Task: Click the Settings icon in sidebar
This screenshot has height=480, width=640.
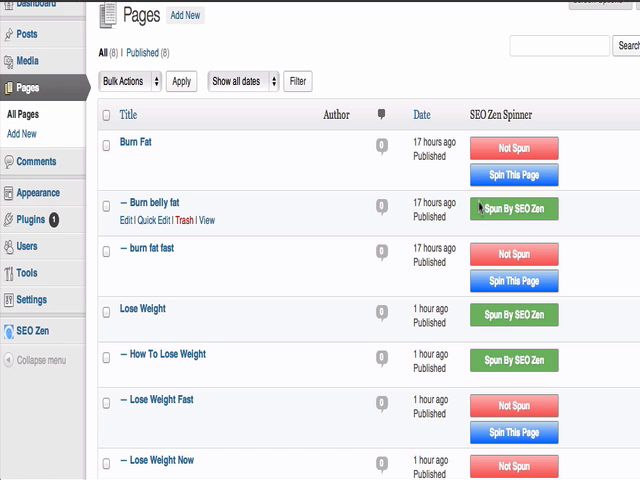Action: pos(9,300)
